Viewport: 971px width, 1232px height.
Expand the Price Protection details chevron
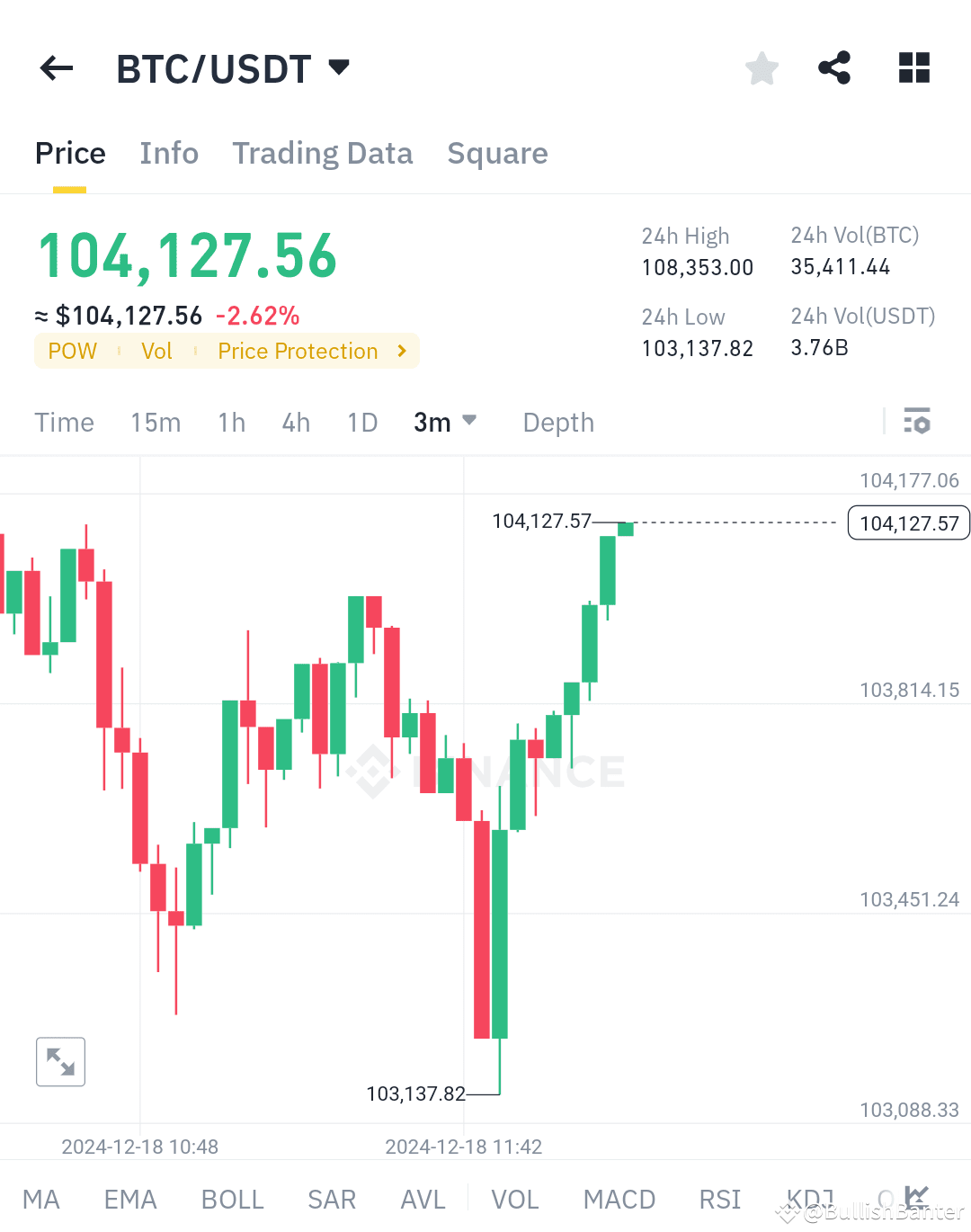(x=401, y=351)
